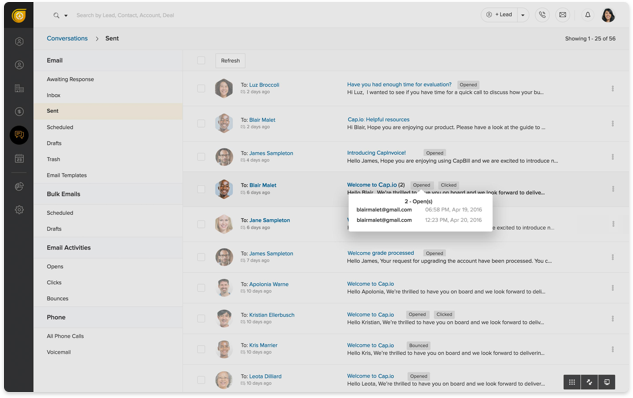The width and height of the screenshot is (633, 398).
Task: Select the Sent folder
Action: (x=108, y=111)
